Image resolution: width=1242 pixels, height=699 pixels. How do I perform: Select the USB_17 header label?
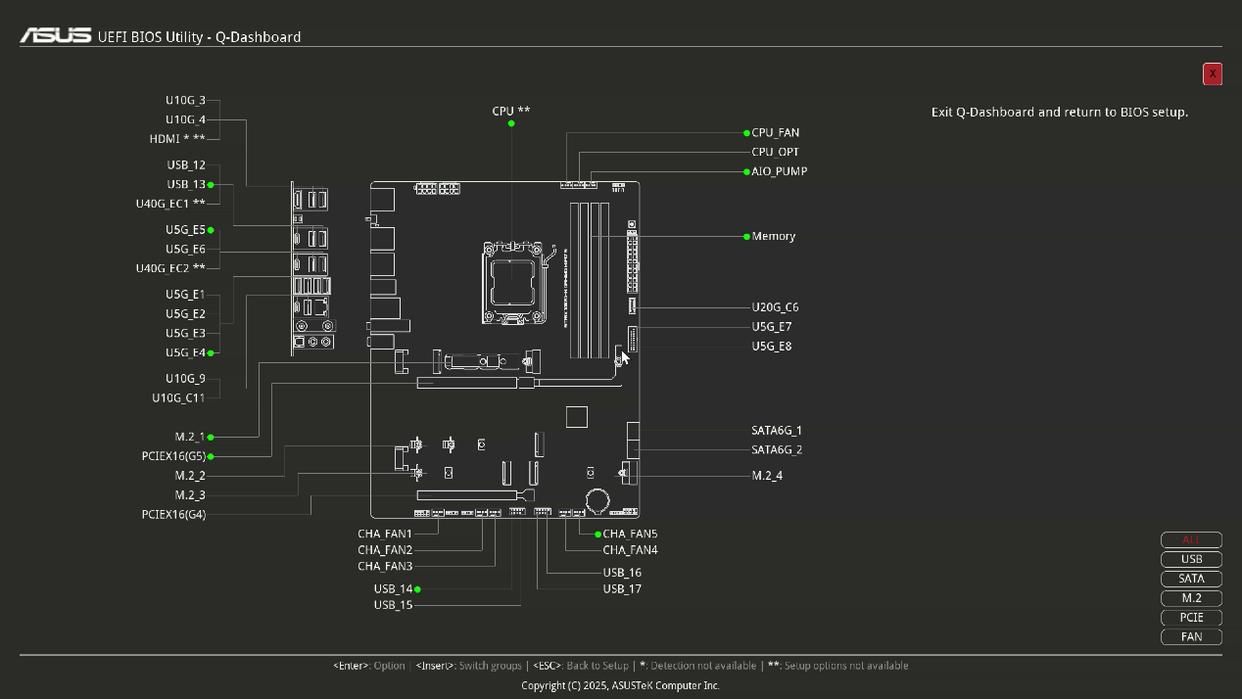point(622,589)
